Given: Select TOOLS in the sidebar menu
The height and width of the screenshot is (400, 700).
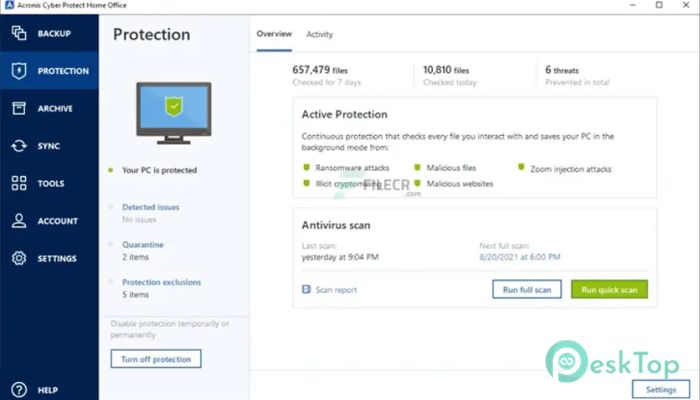Looking at the screenshot, I should pos(49,183).
